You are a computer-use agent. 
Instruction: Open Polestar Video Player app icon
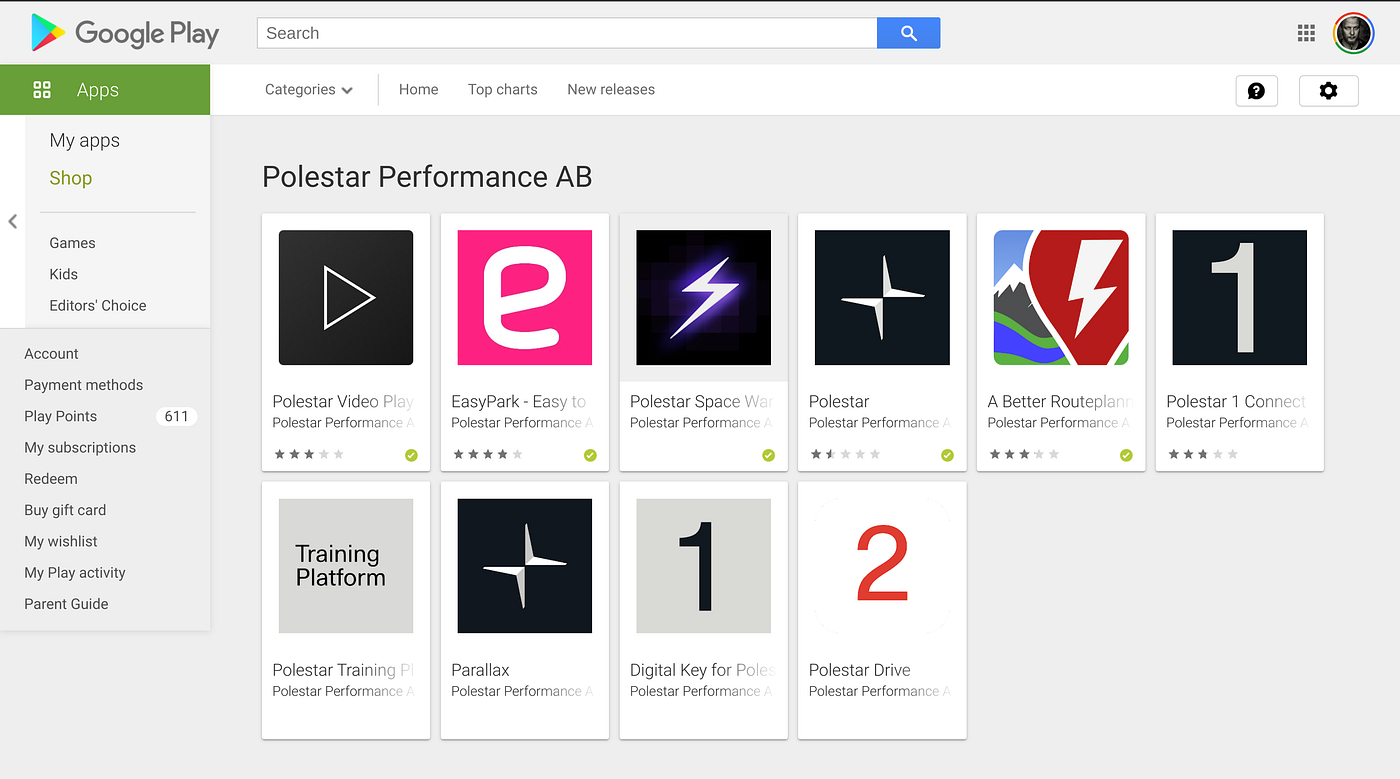pos(346,297)
